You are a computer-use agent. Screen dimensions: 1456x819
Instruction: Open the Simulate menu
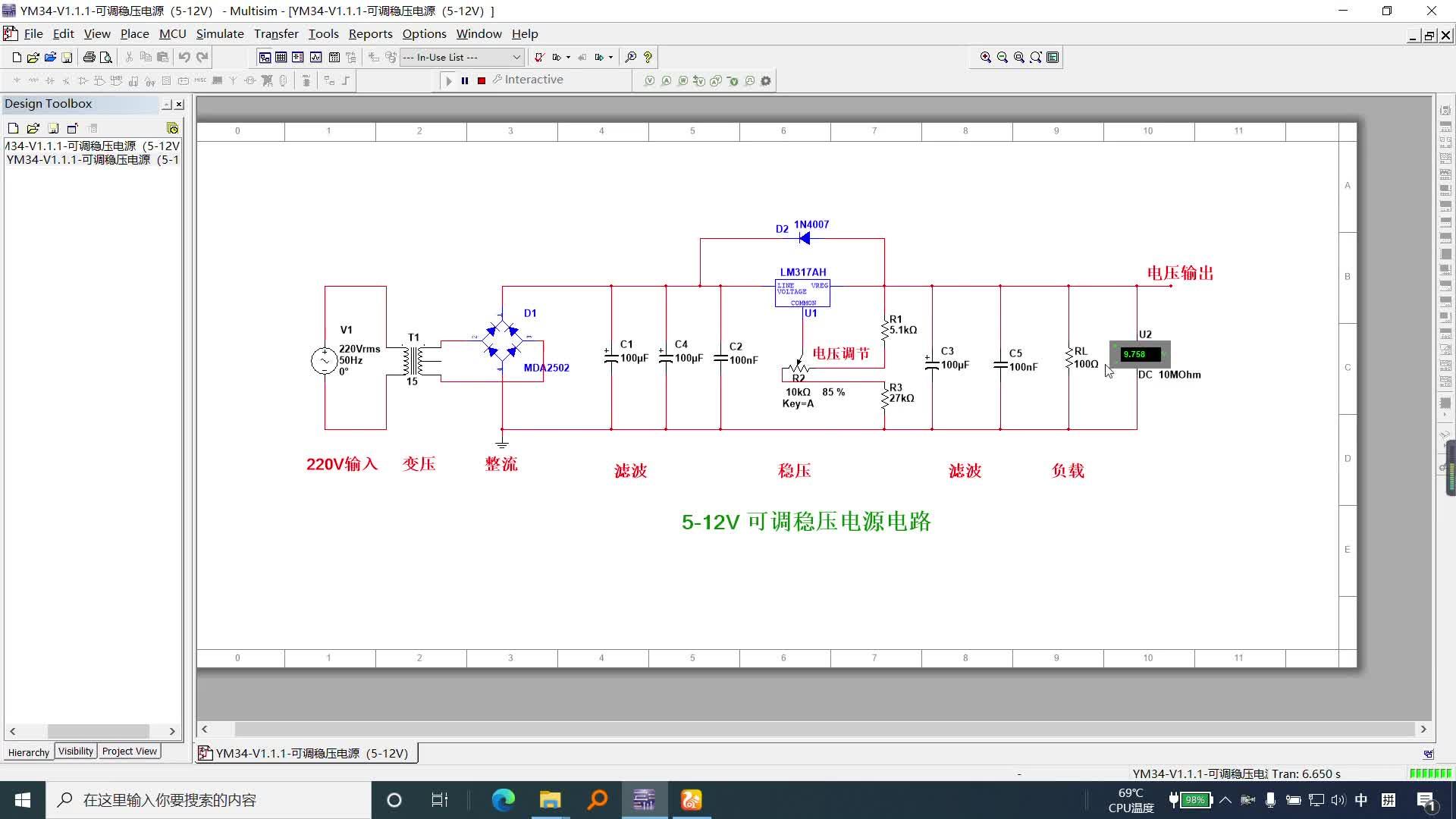point(220,33)
